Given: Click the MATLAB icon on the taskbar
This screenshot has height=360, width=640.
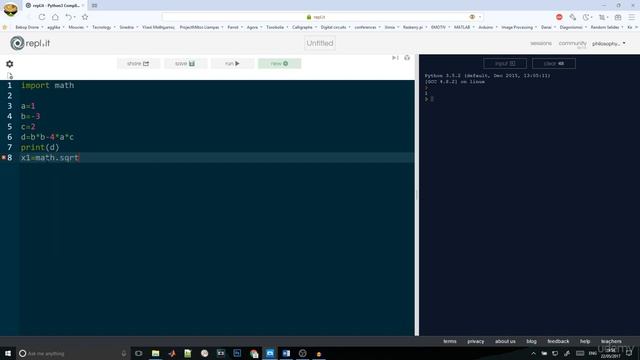Looking at the screenshot, I should (x=172, y=353).
